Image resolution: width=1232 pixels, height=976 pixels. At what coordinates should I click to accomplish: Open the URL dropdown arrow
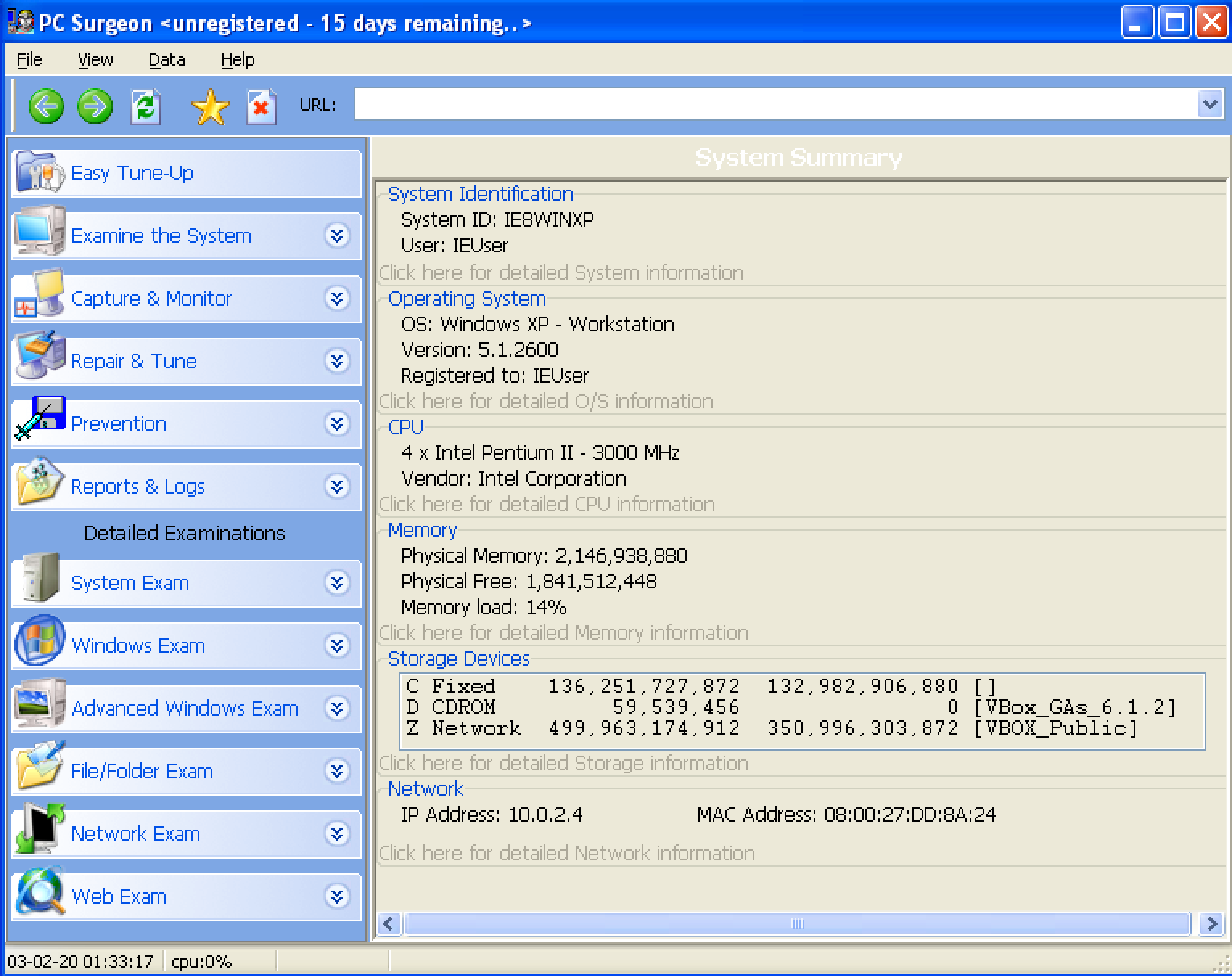click(x=1210, y=104)
